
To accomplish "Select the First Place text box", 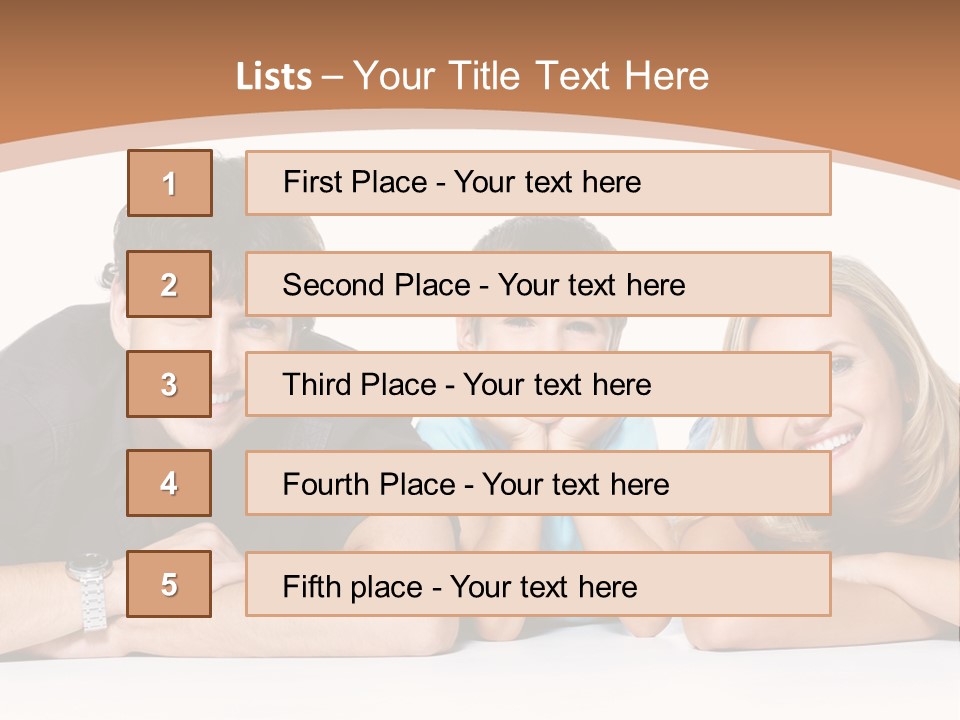I will click(538, 183).
